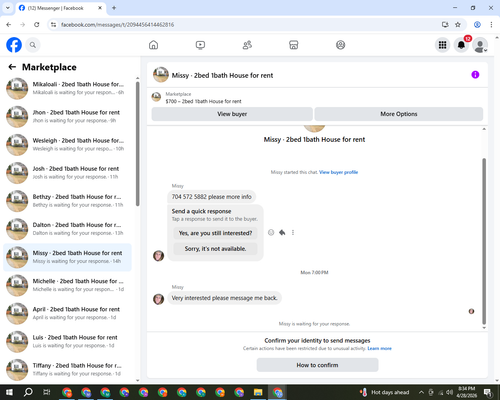Select the Missy conversation in list

click(67, 257)
